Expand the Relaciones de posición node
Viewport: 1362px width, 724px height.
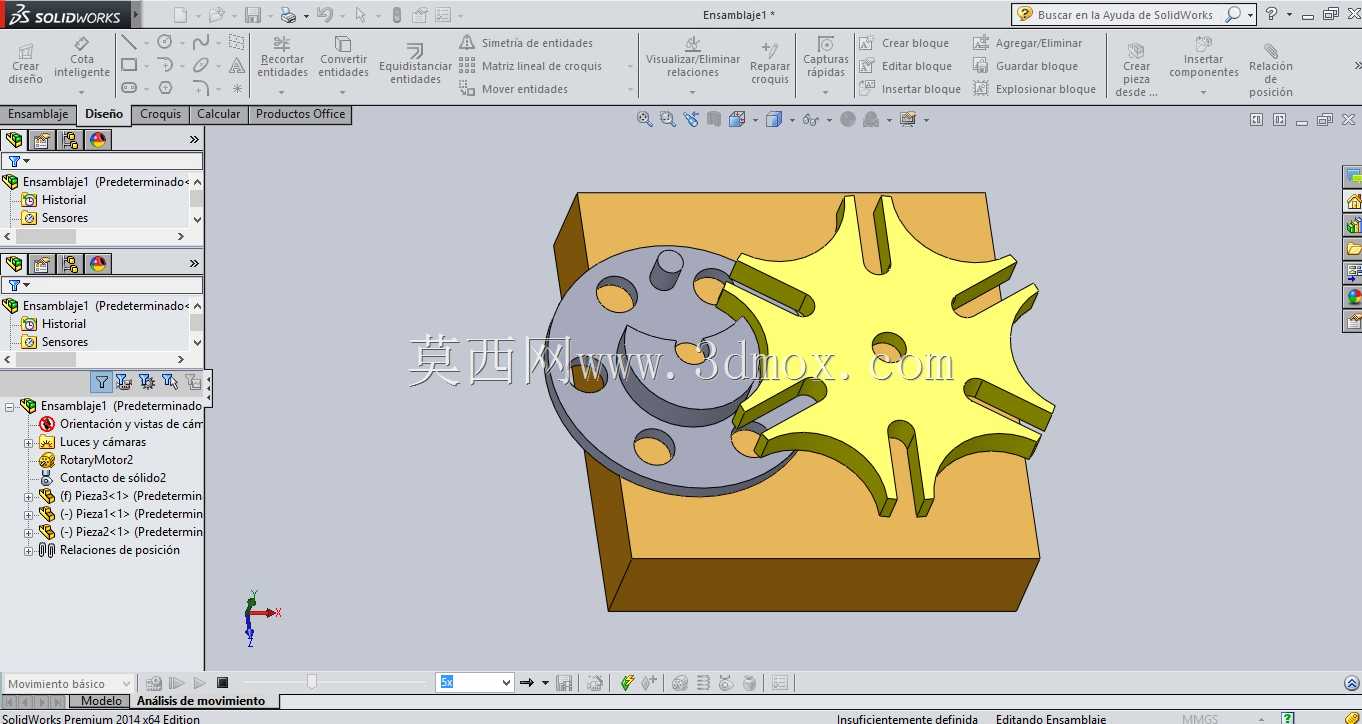pyautogui.click(x=29, y=550)
